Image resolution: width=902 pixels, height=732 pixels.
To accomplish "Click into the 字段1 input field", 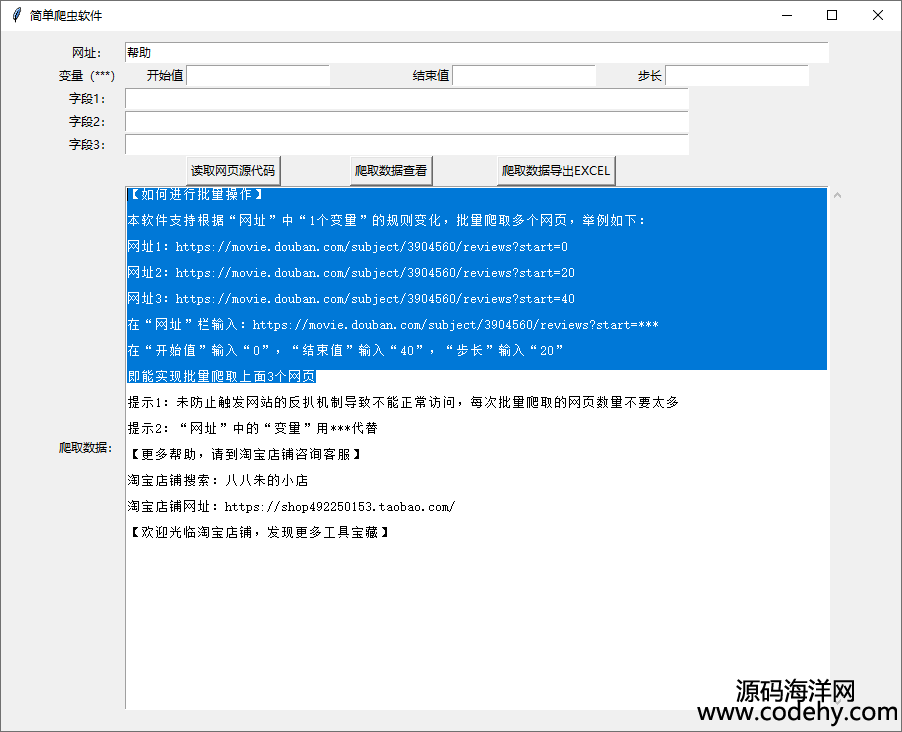I will pyautogui.click(x=406, y=99).
